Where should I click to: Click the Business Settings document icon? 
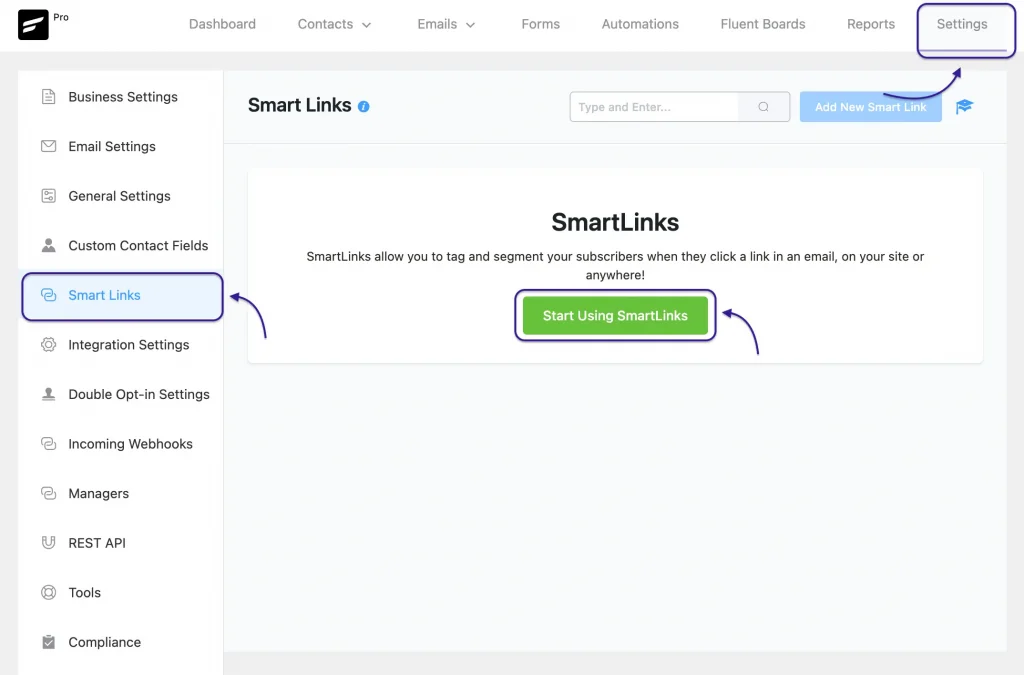coord(47,96)
